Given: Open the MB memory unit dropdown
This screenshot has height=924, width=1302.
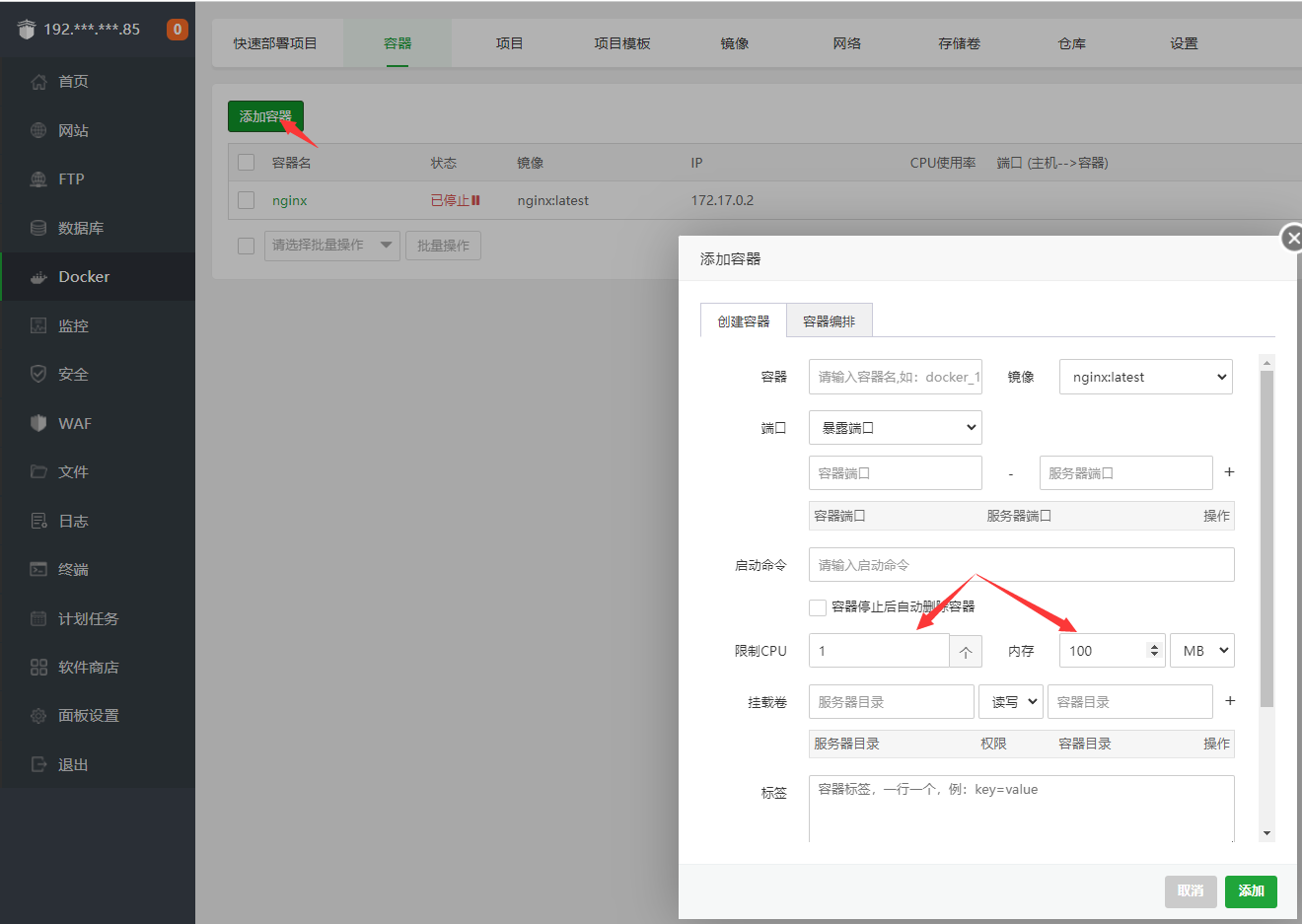Looking at the screenshot, I should tap(1202, 651).
